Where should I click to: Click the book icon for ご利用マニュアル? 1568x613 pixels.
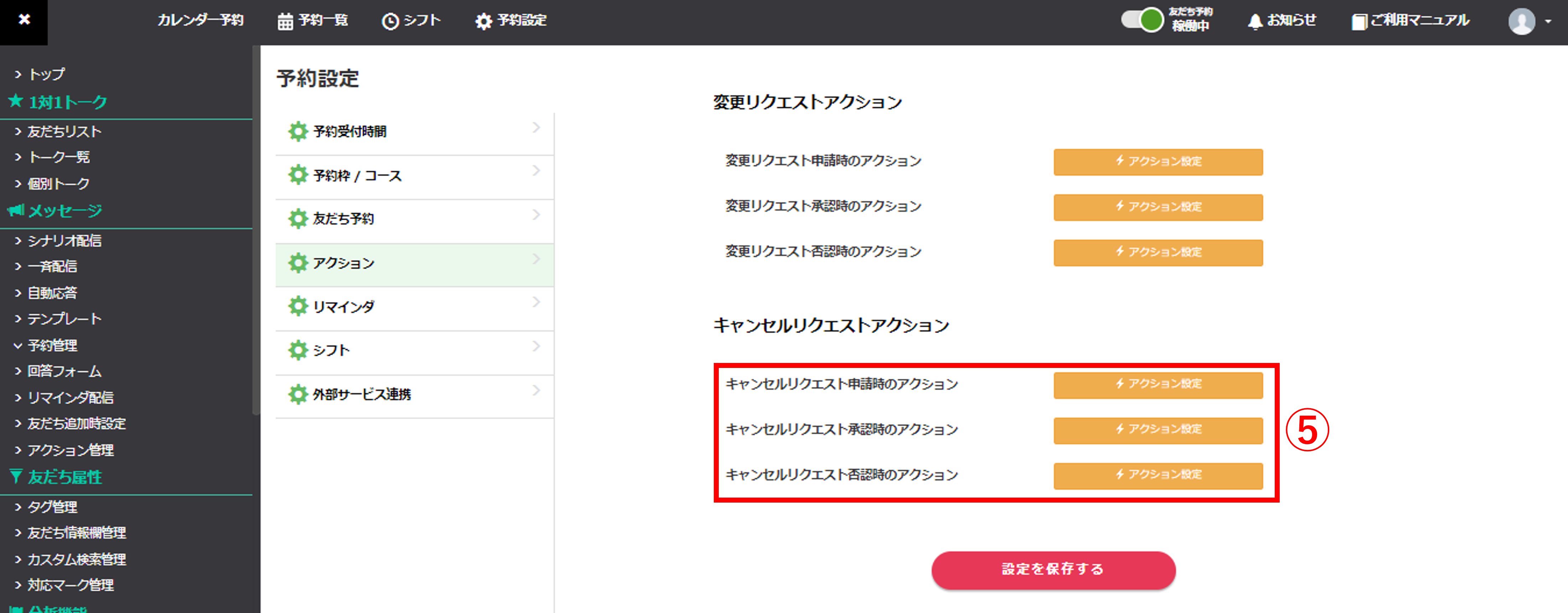[1358, 22]
